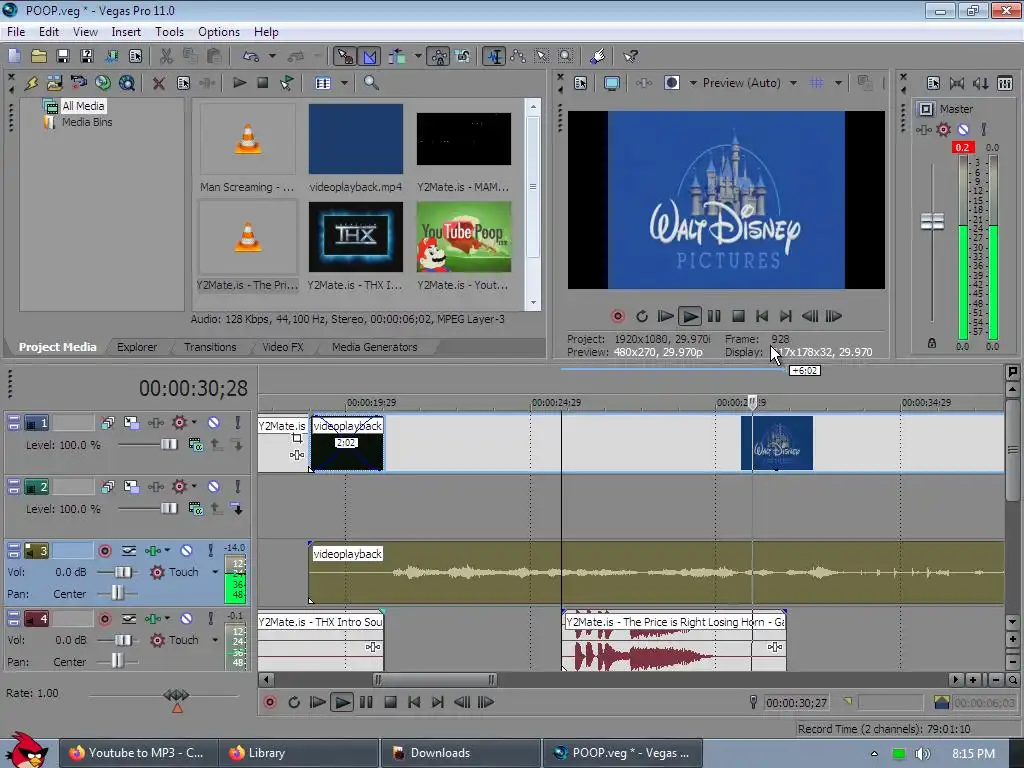Open Video Preview project properties icon
The image size is (1024, 768).
click(581, 83)
